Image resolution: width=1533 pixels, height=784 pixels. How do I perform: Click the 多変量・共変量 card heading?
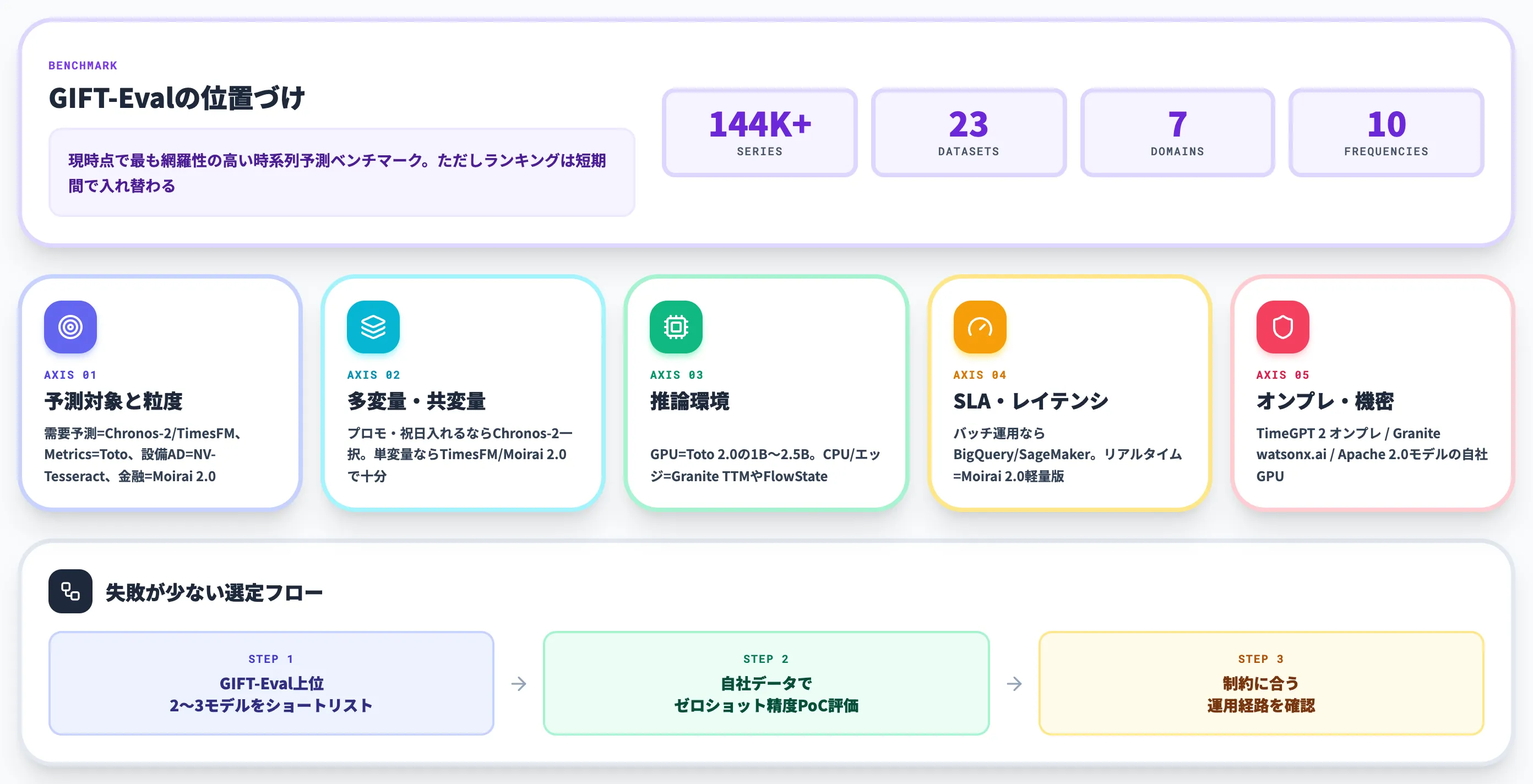[417, 401]
